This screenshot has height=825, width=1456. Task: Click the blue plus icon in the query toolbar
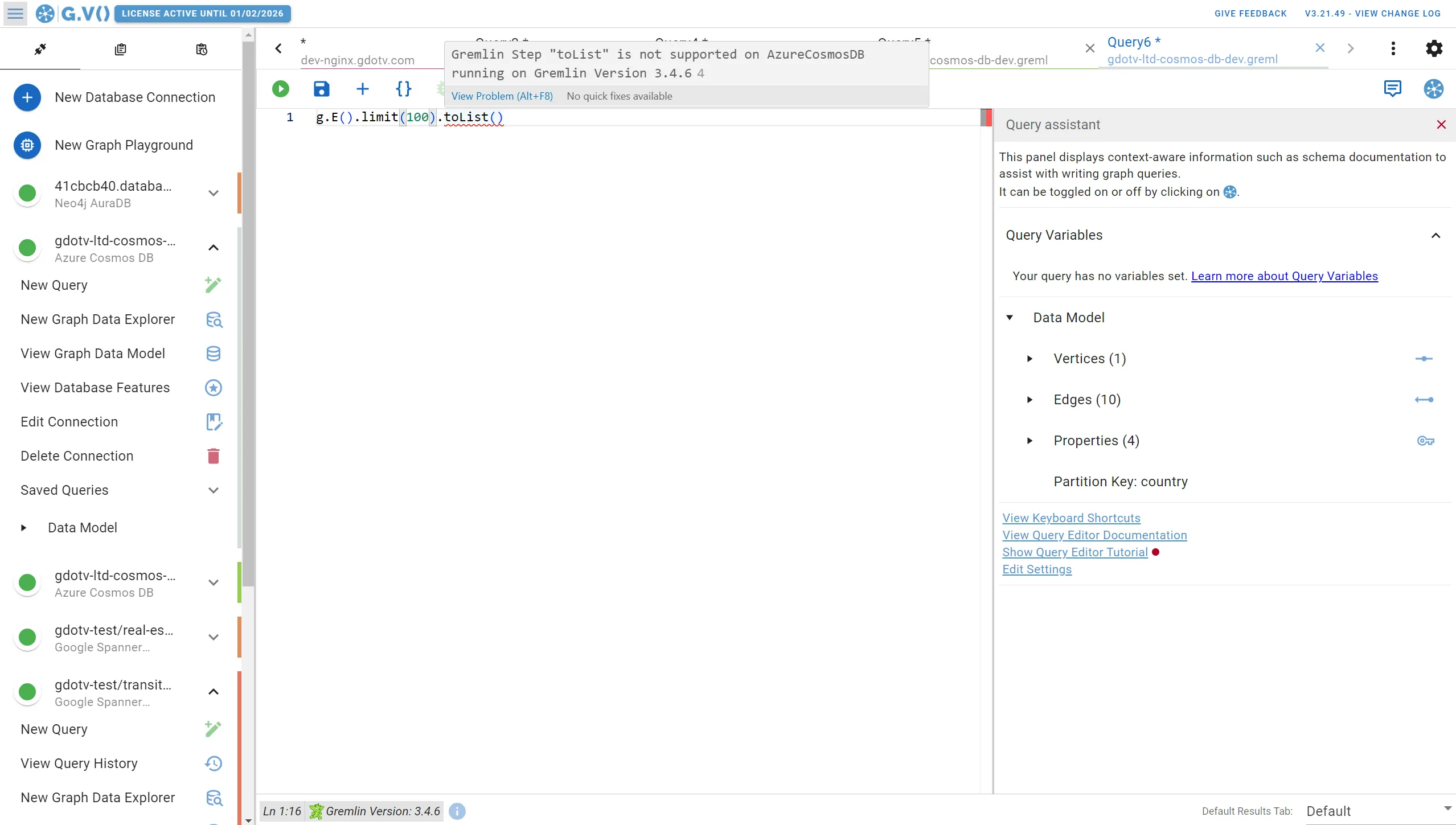tap(362, 89)
